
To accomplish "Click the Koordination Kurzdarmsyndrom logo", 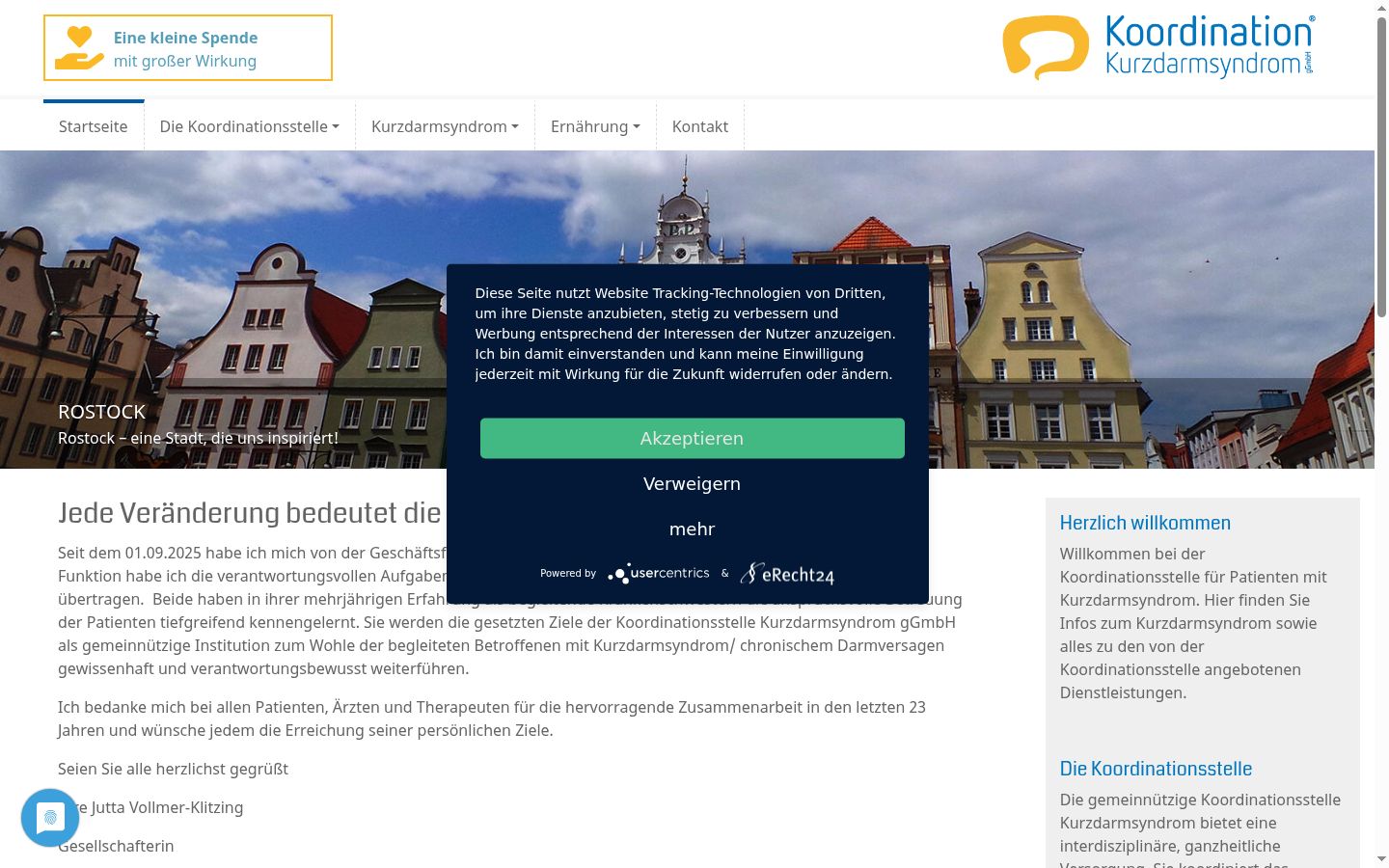I will tap(1158, 46).
